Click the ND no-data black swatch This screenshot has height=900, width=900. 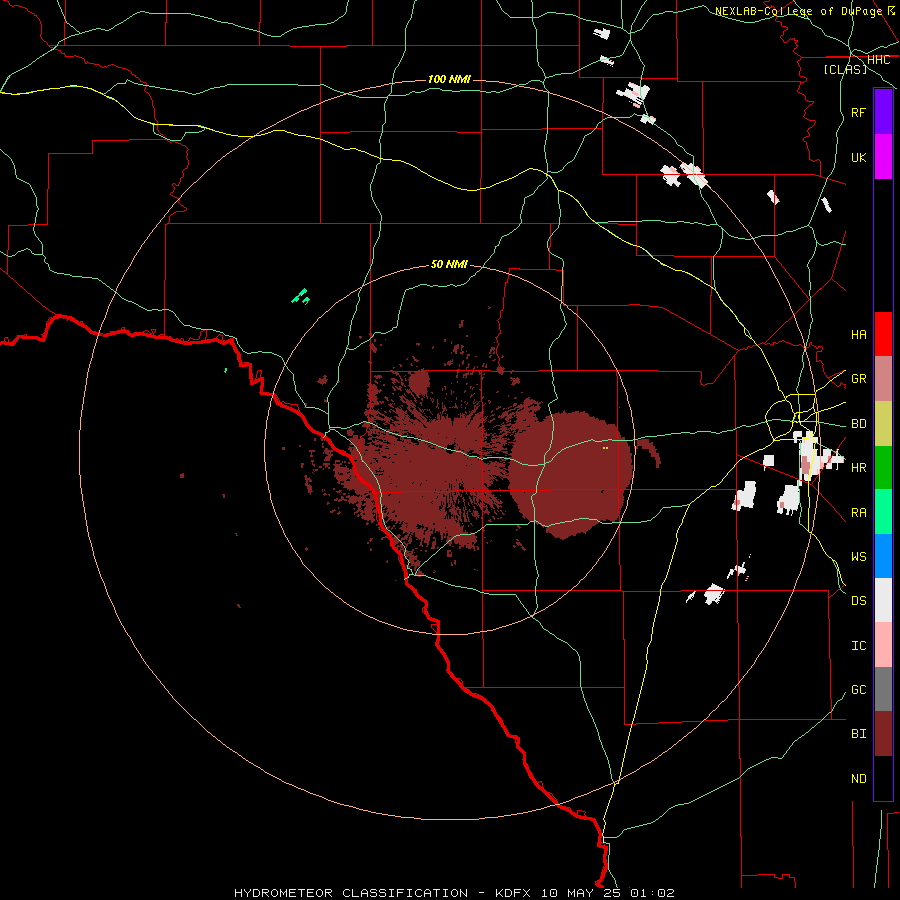[883, 778]
